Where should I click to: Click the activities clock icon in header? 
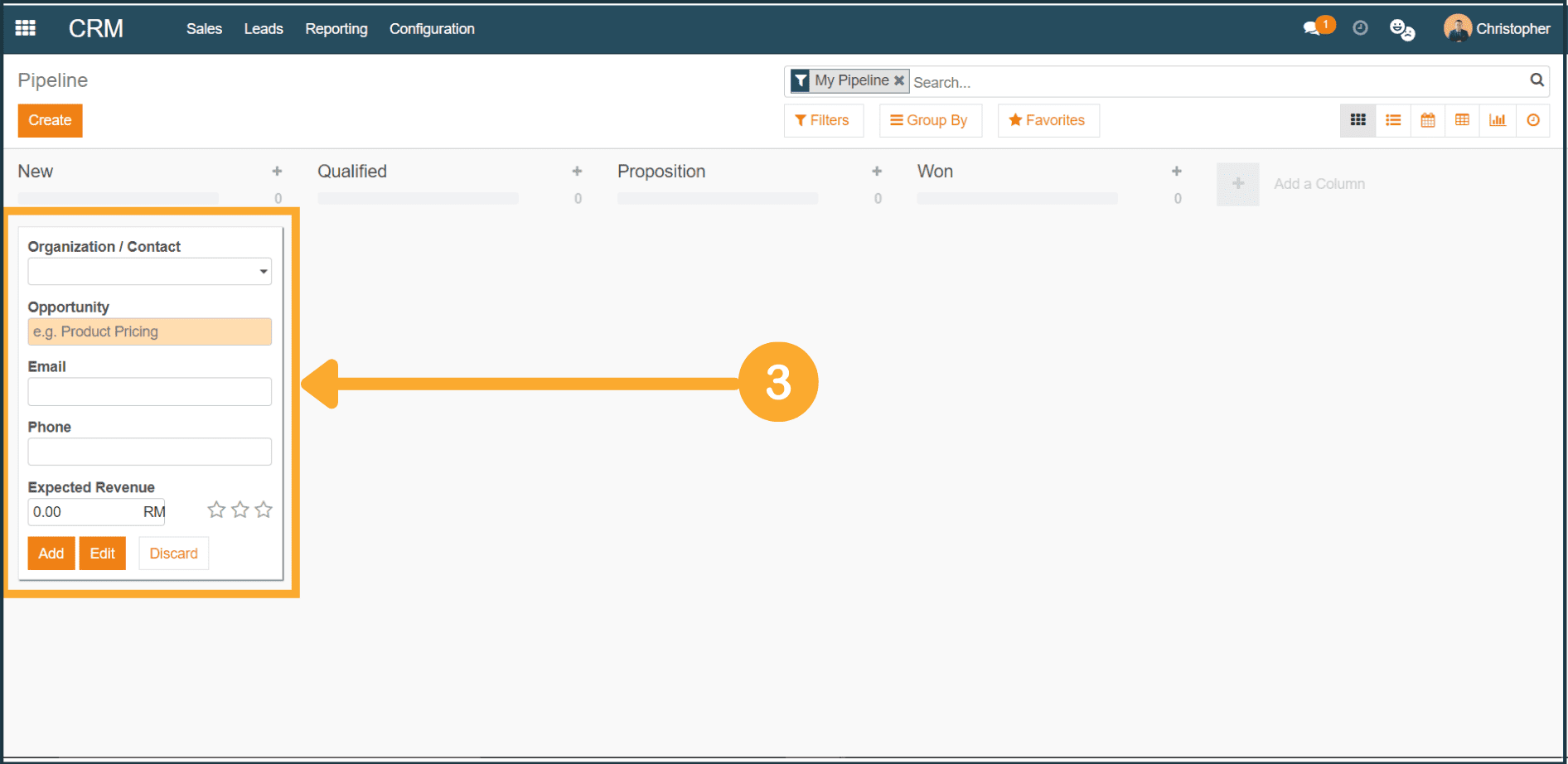coord(1360,28)
